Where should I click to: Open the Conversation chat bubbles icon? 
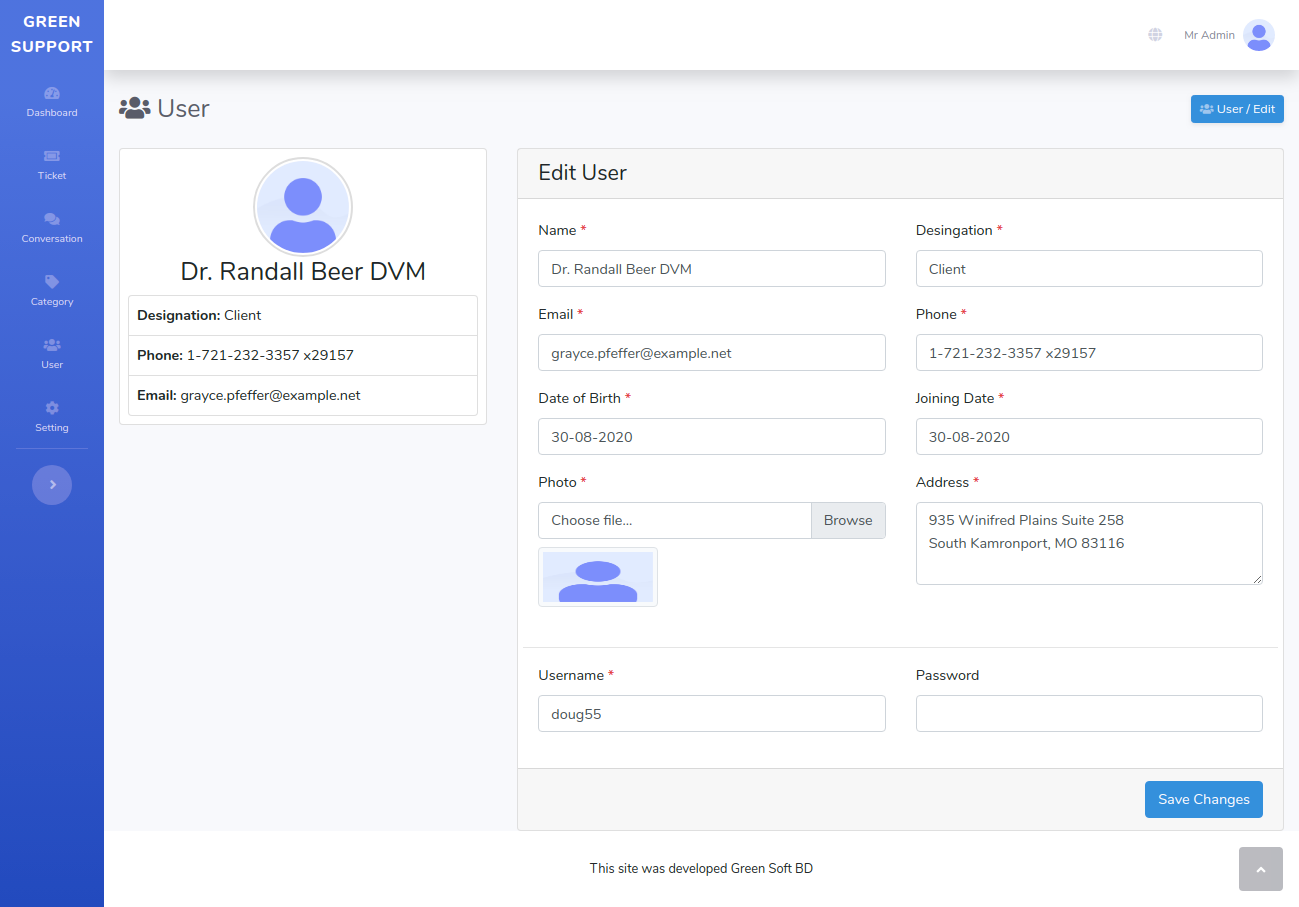52,219
